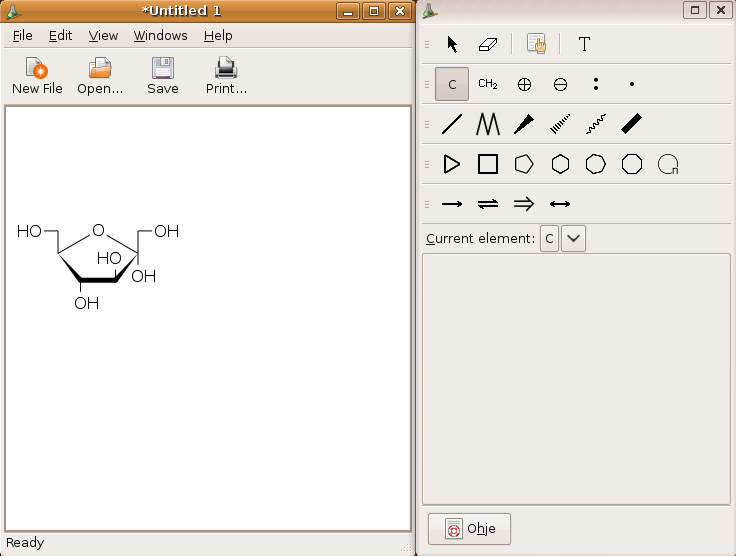Choose the squiggle bond tool

595,124
